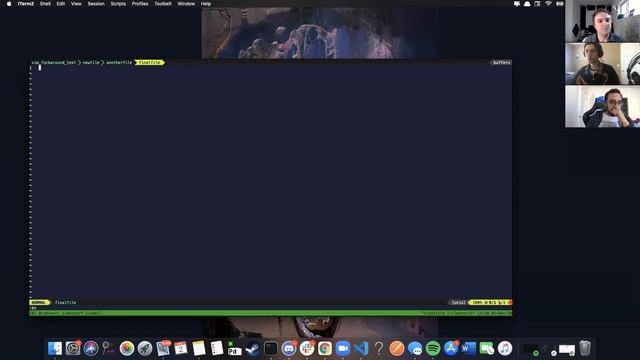
Task: Select the highlighted finalfile buffer tab
Action: [x=149, y=62]
